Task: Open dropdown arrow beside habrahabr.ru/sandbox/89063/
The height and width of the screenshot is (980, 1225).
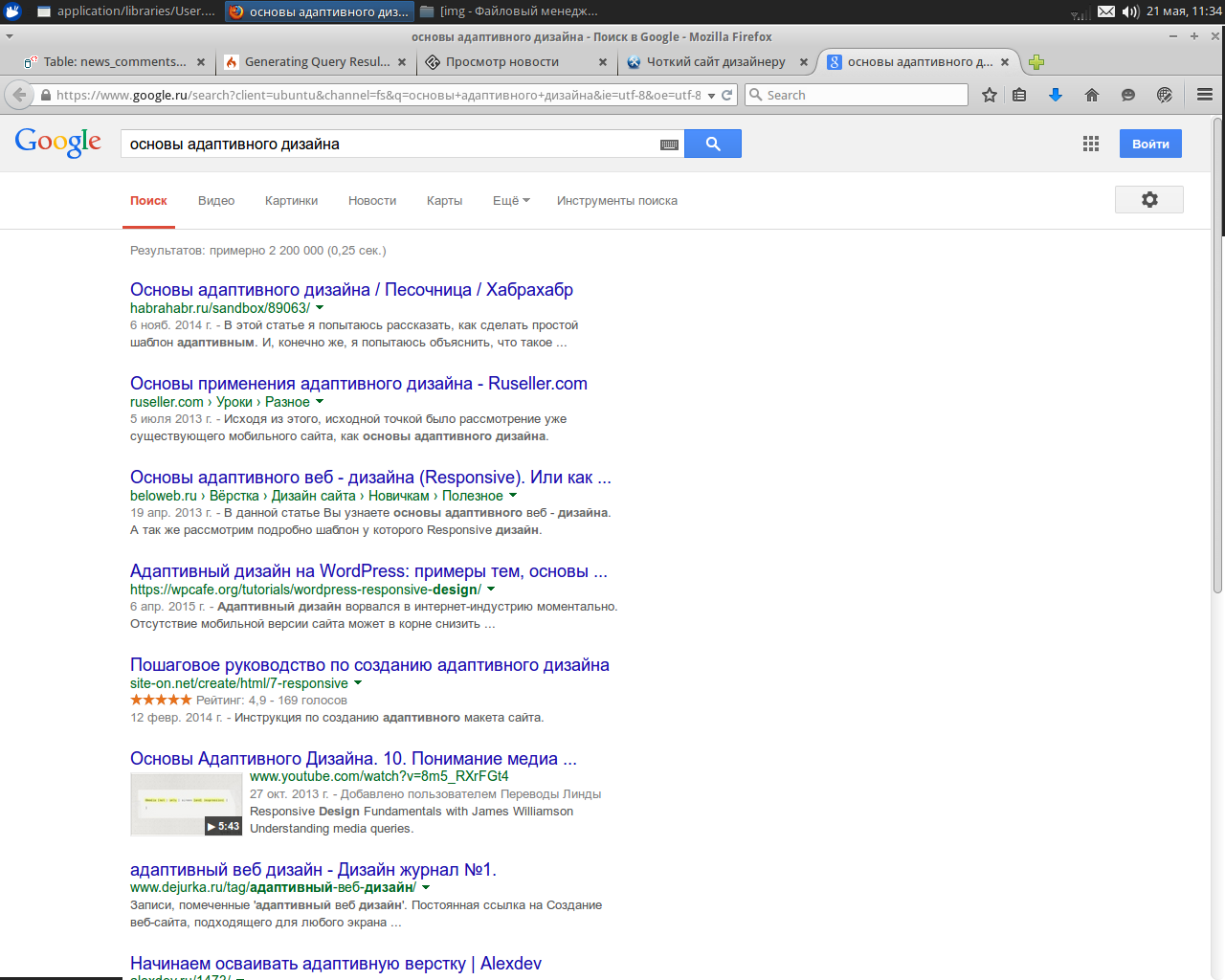Action: (320, 308)
